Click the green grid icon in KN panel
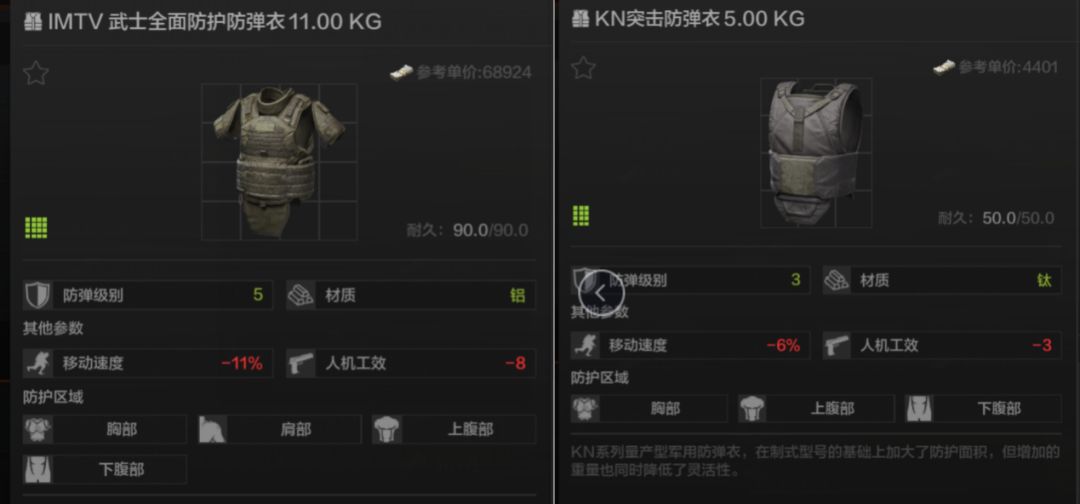The width and height of the screenshot is (1080, 504). tap(581, 216)
